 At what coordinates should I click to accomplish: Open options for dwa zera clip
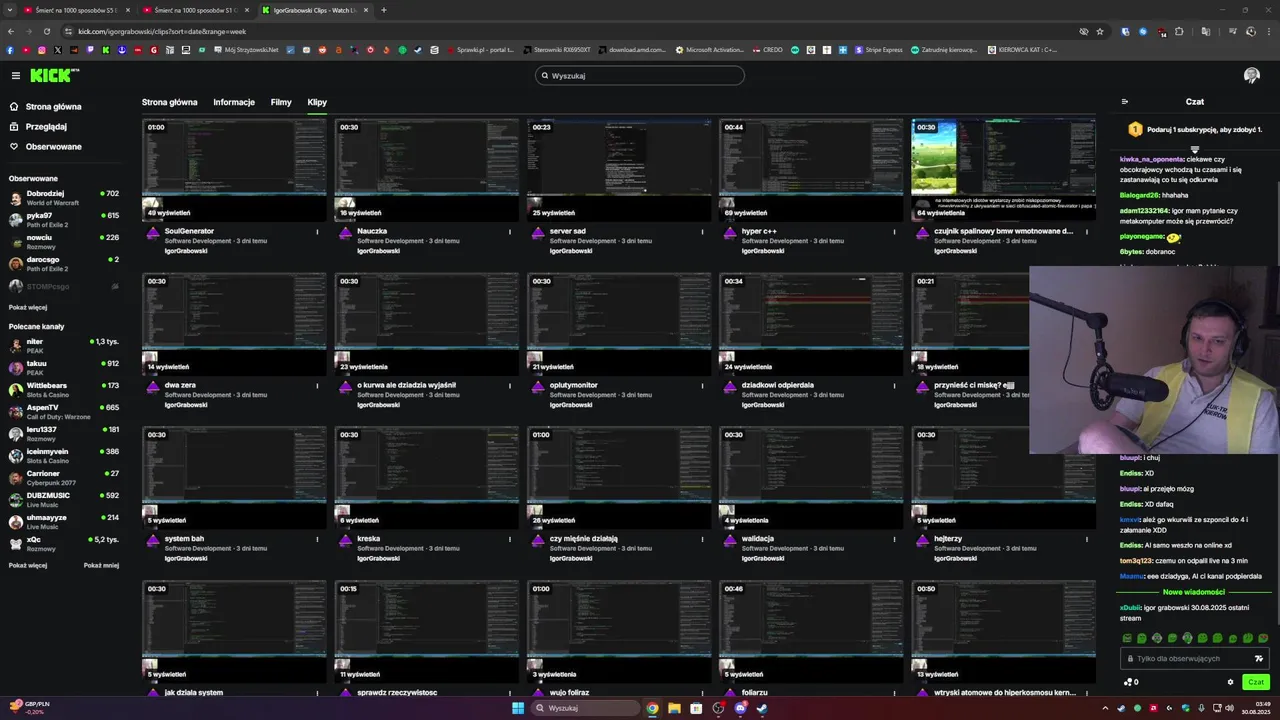[x=317, y=385]
